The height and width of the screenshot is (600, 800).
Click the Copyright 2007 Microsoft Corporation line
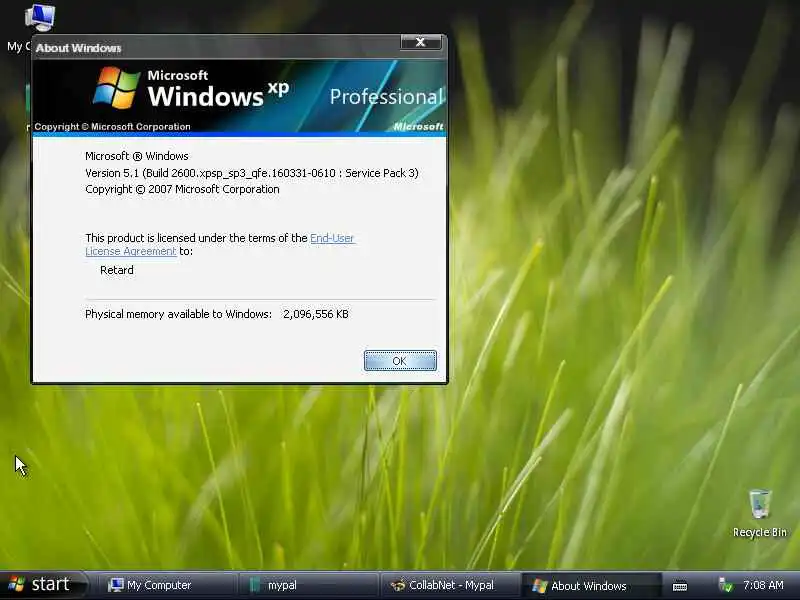click(x=182, y=189)
